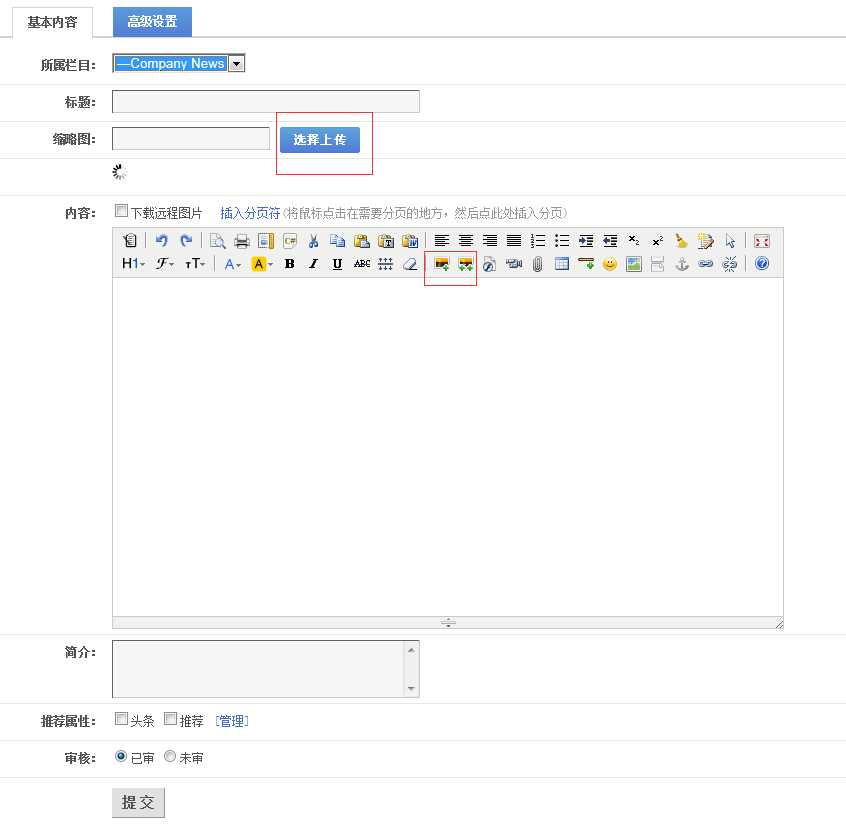Select 未审 radio button
Screen dimensions: 846x829
click(x=170, y=756)
